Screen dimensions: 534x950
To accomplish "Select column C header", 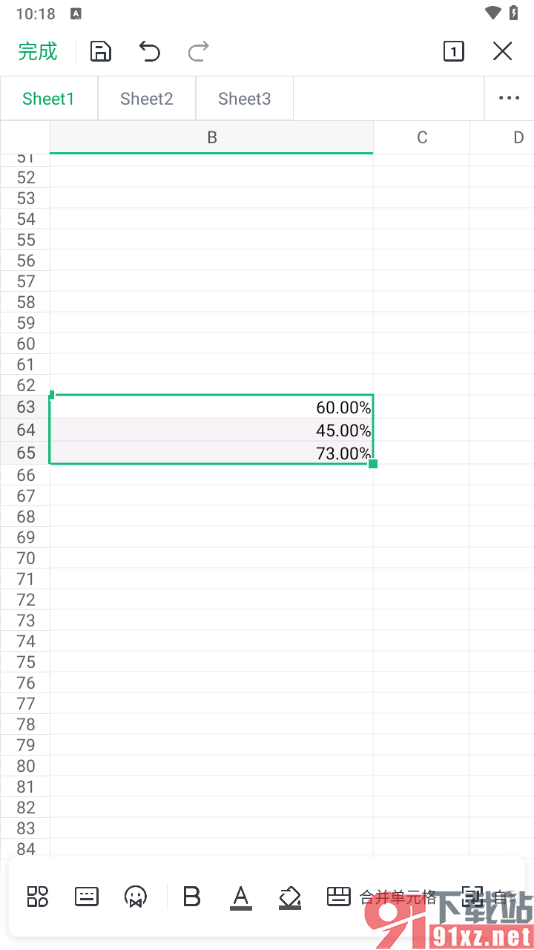I will click(422, 138).
